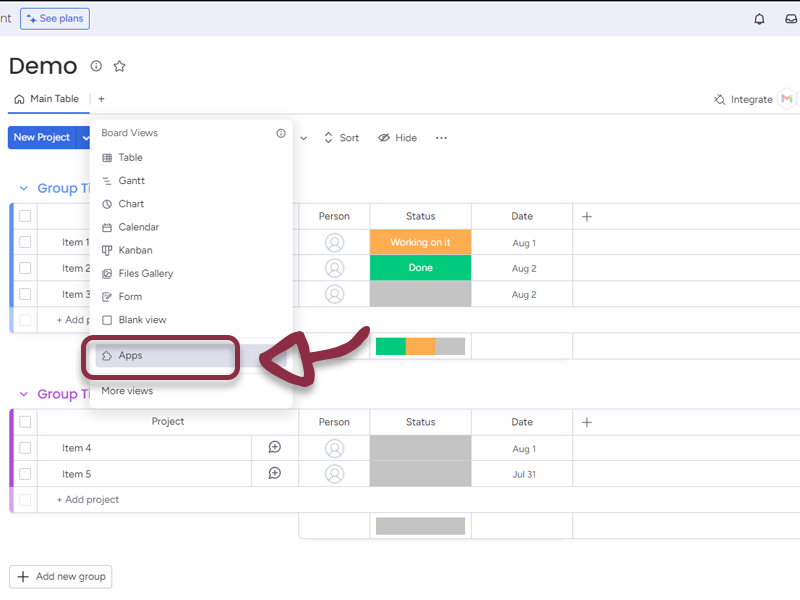Check the second group header select-all checkbox
This screenshot has width=800, height=600.
coord(25,422)
